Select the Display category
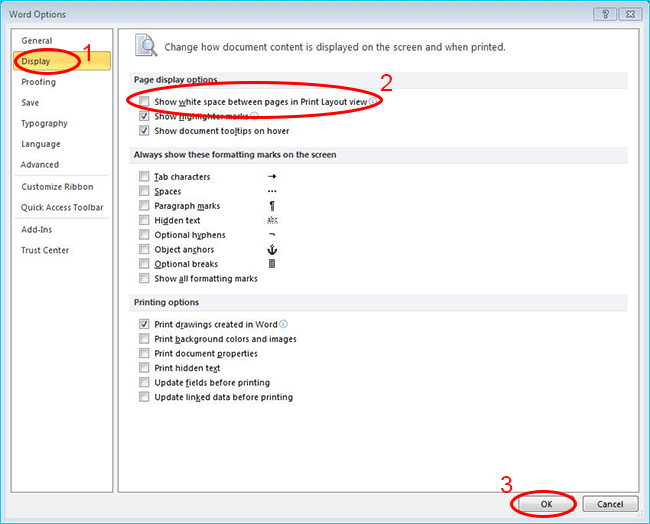Image resolution: width=650 pixels, height=524 pixels. tap(62, 61)
